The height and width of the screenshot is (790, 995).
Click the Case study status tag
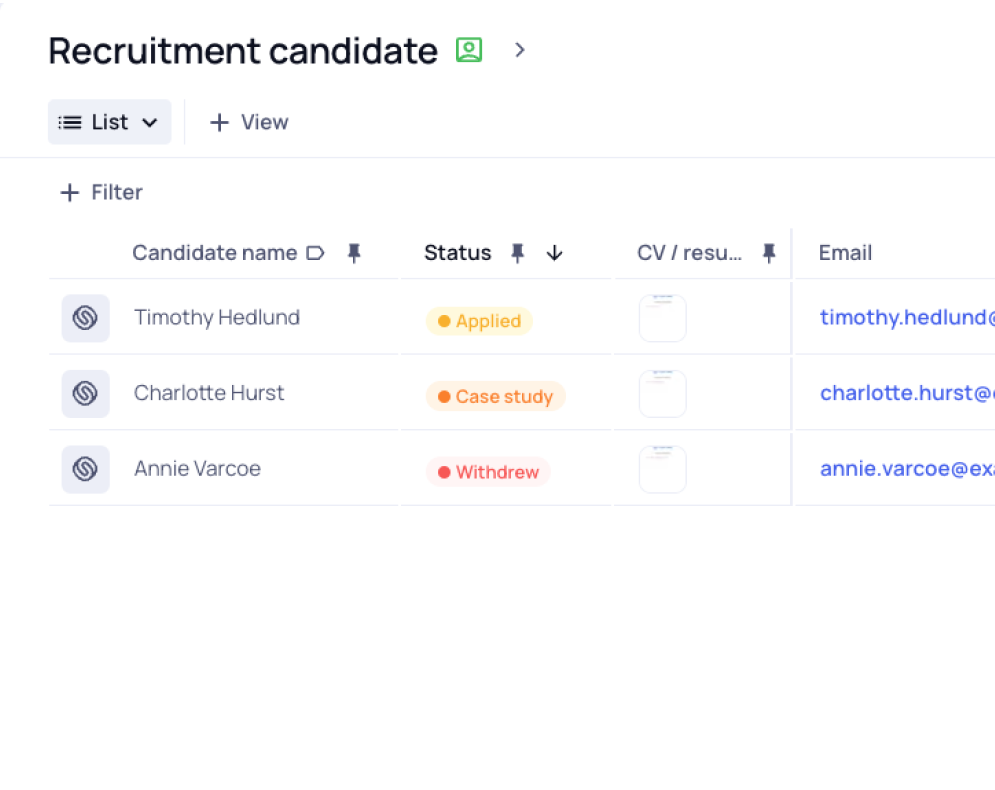pyautogui.click(x=495, y=397)
